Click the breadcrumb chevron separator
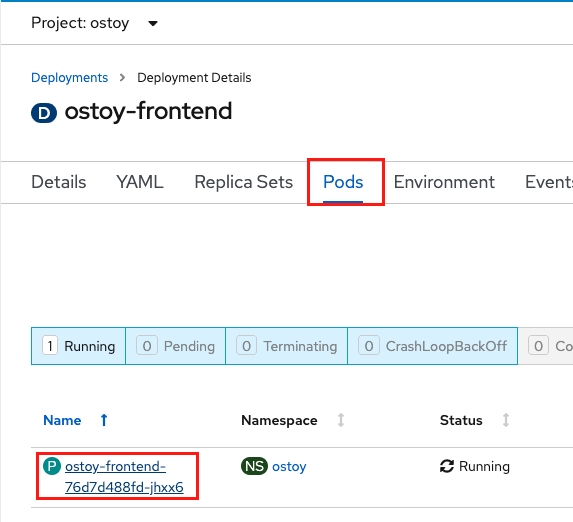The image size is (573, 522). pos(122,77)
